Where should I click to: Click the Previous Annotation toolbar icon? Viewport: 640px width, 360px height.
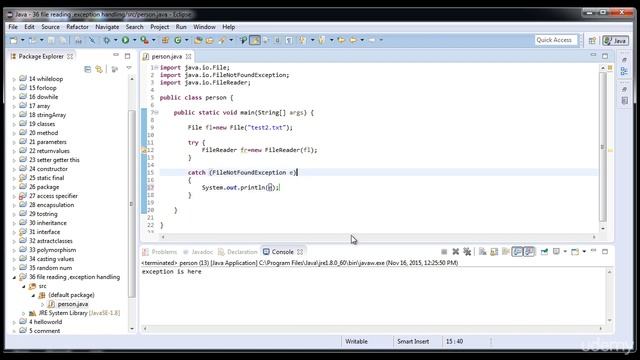[322, 40]
